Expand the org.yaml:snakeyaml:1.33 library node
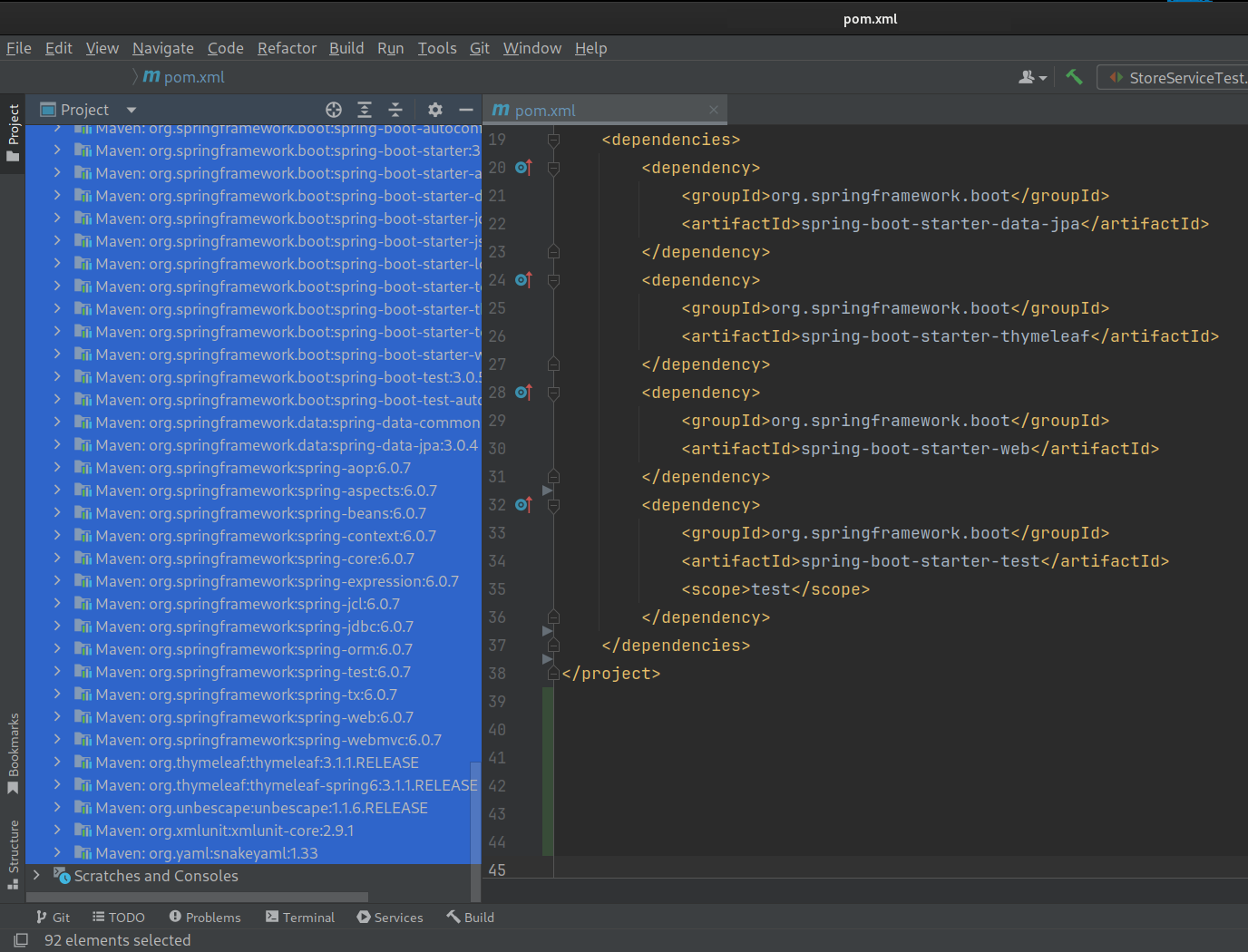 click(x=57, y=853)
